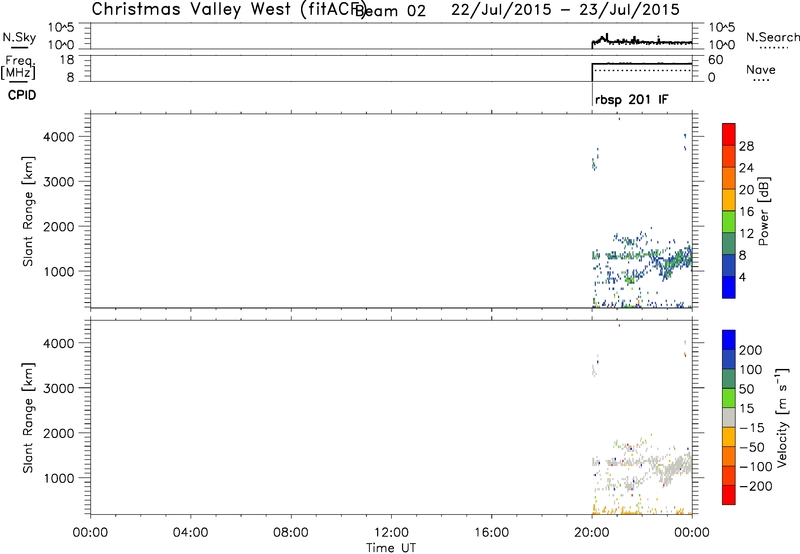Click the blue top segment of Velocity bar
The image size is (800, 554).
pyautogui.click(x=729, y=340)
